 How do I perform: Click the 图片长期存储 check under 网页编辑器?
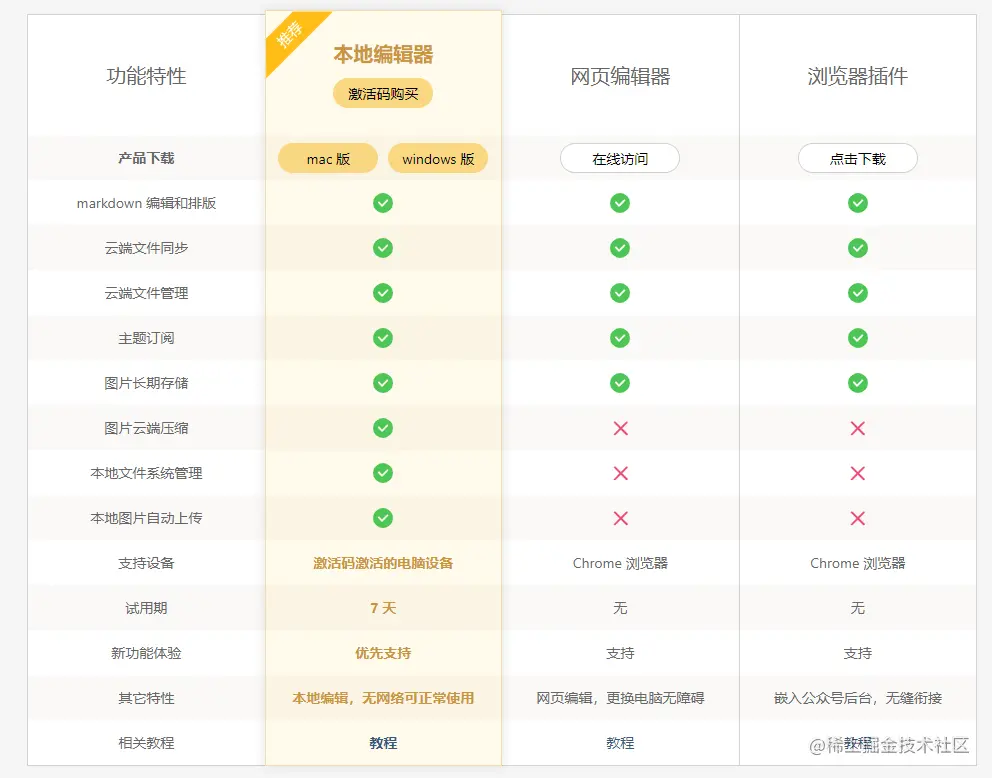(x=620, y=383)
